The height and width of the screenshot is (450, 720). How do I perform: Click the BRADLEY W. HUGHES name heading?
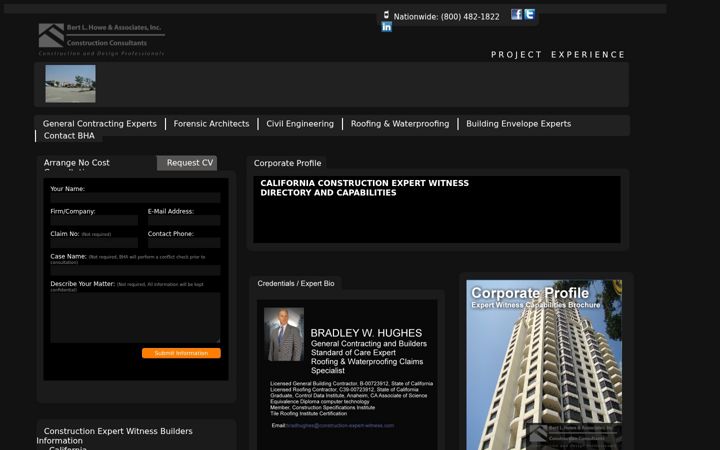[366, 333]
